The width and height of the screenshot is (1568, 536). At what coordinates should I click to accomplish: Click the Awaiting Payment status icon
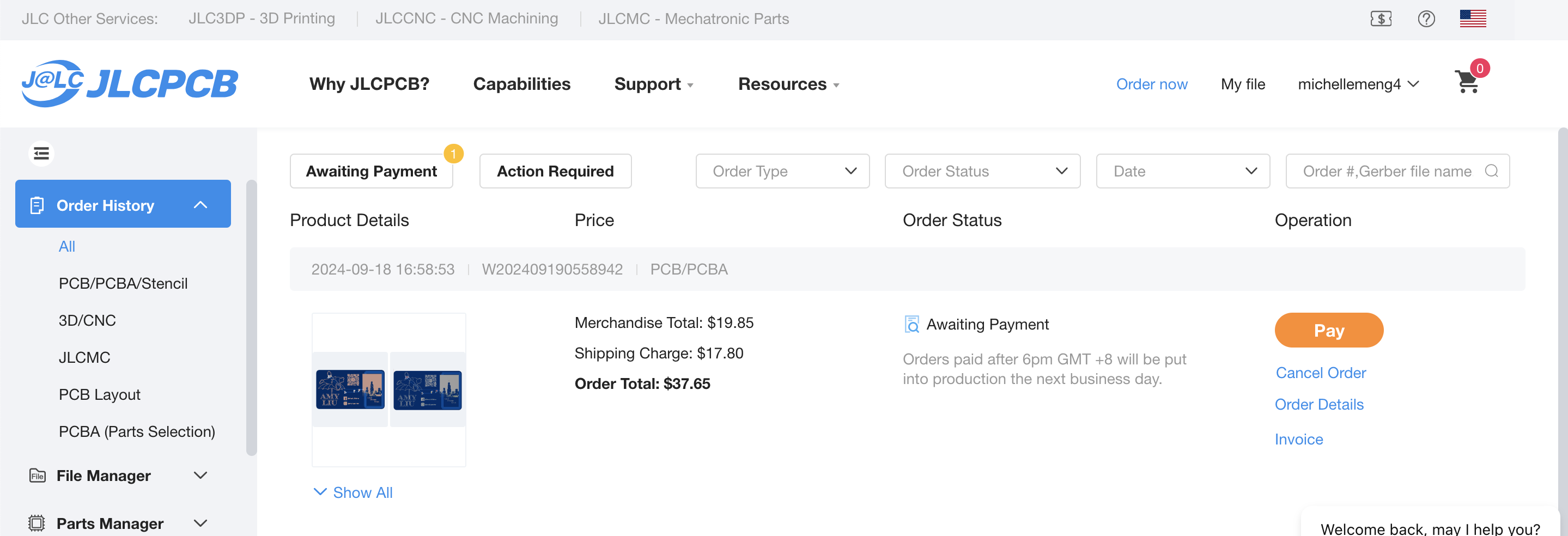click(911, 324)
